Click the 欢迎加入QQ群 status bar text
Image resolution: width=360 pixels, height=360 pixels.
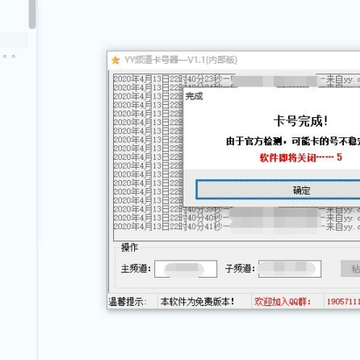tap(282, 302)
